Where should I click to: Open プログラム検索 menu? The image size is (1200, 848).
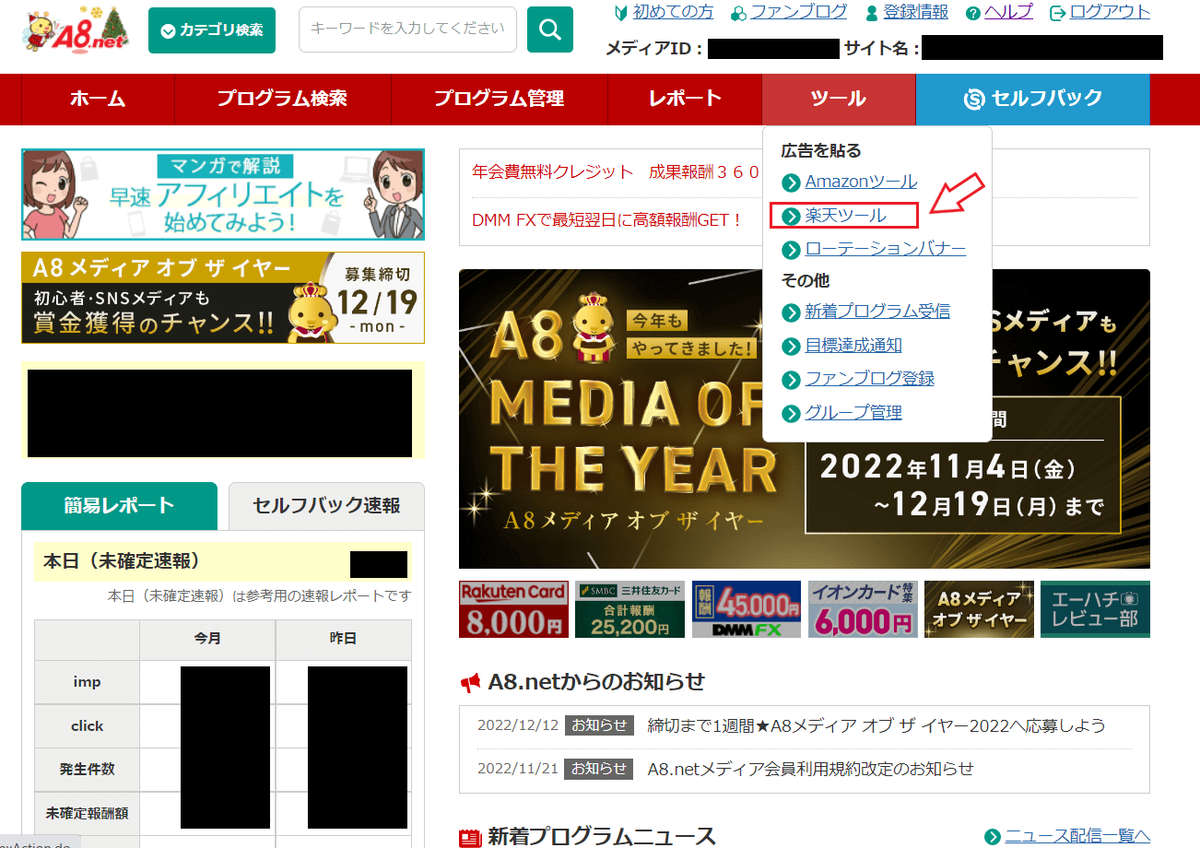pyautogui.click(x=282, y=98)
